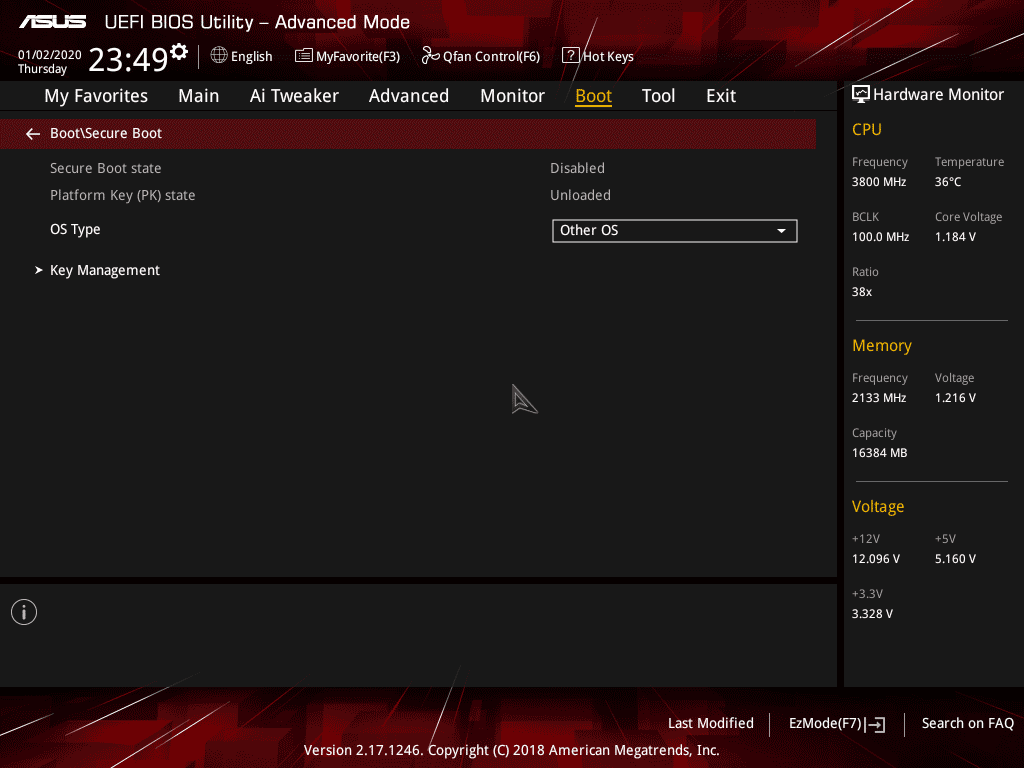Click the 3.328 V reading

tap(872, 614)
